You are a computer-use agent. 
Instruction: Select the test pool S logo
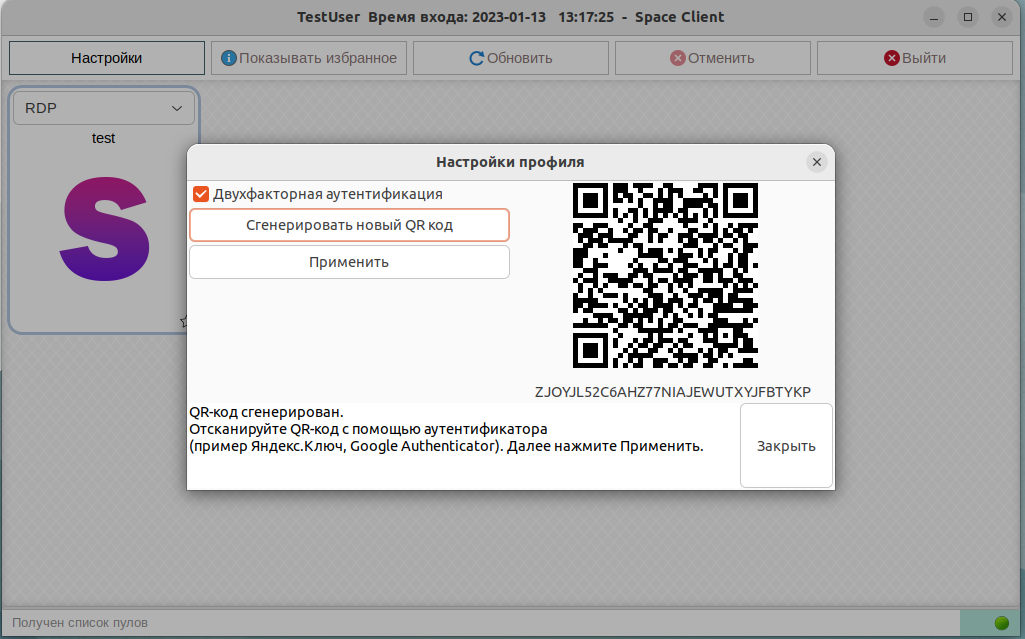[x=105, y=228]
